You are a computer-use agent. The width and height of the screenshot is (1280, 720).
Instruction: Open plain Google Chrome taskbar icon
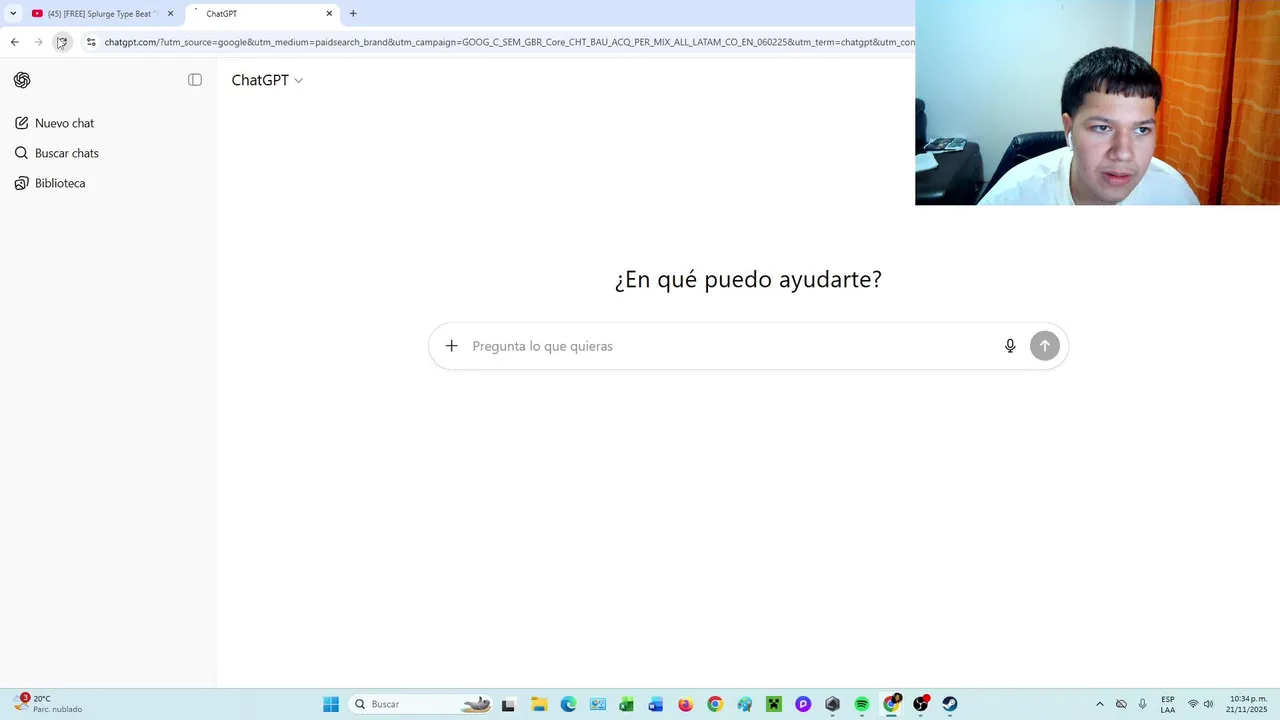point(715,704)
